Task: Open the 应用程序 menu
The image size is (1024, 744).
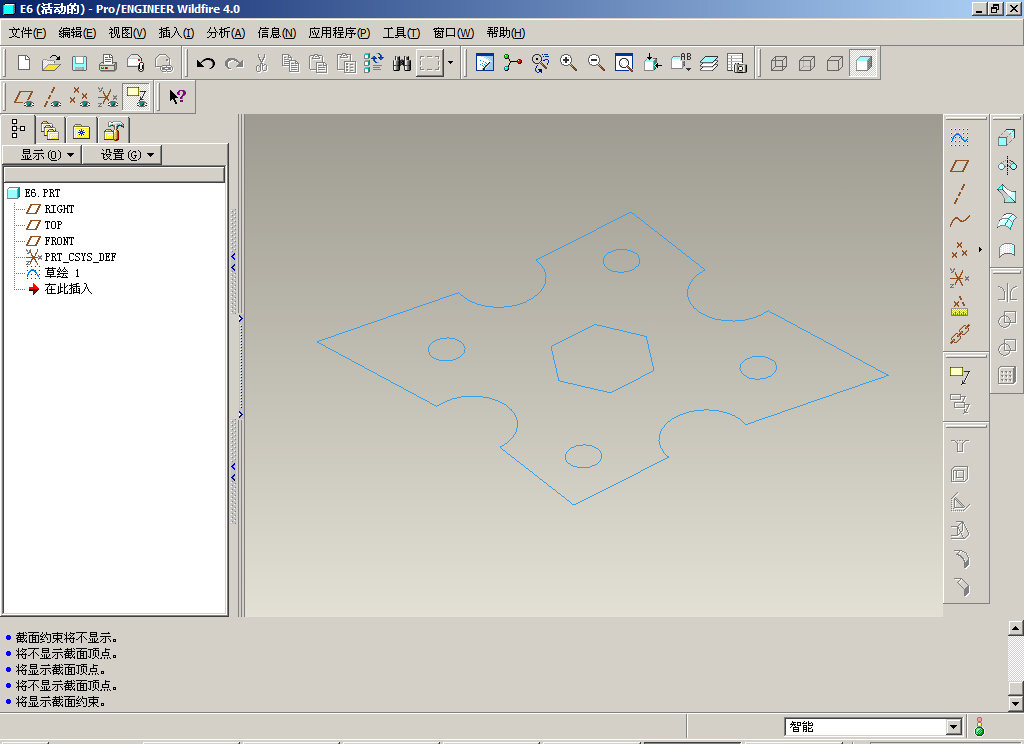Action: pyautogui.click(x=340, y=33)
